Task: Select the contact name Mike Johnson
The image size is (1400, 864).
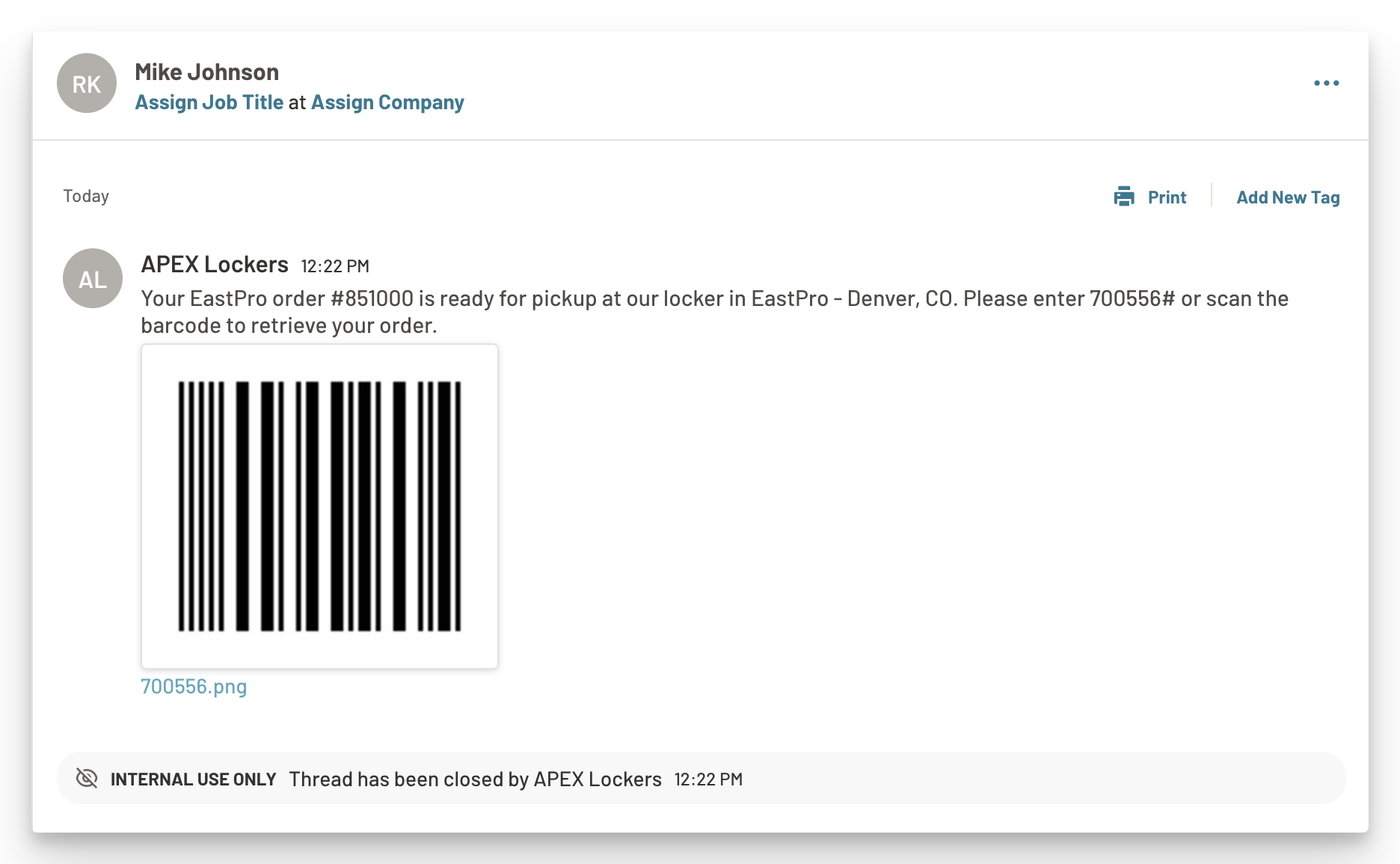Action: (x=206, y=71)
